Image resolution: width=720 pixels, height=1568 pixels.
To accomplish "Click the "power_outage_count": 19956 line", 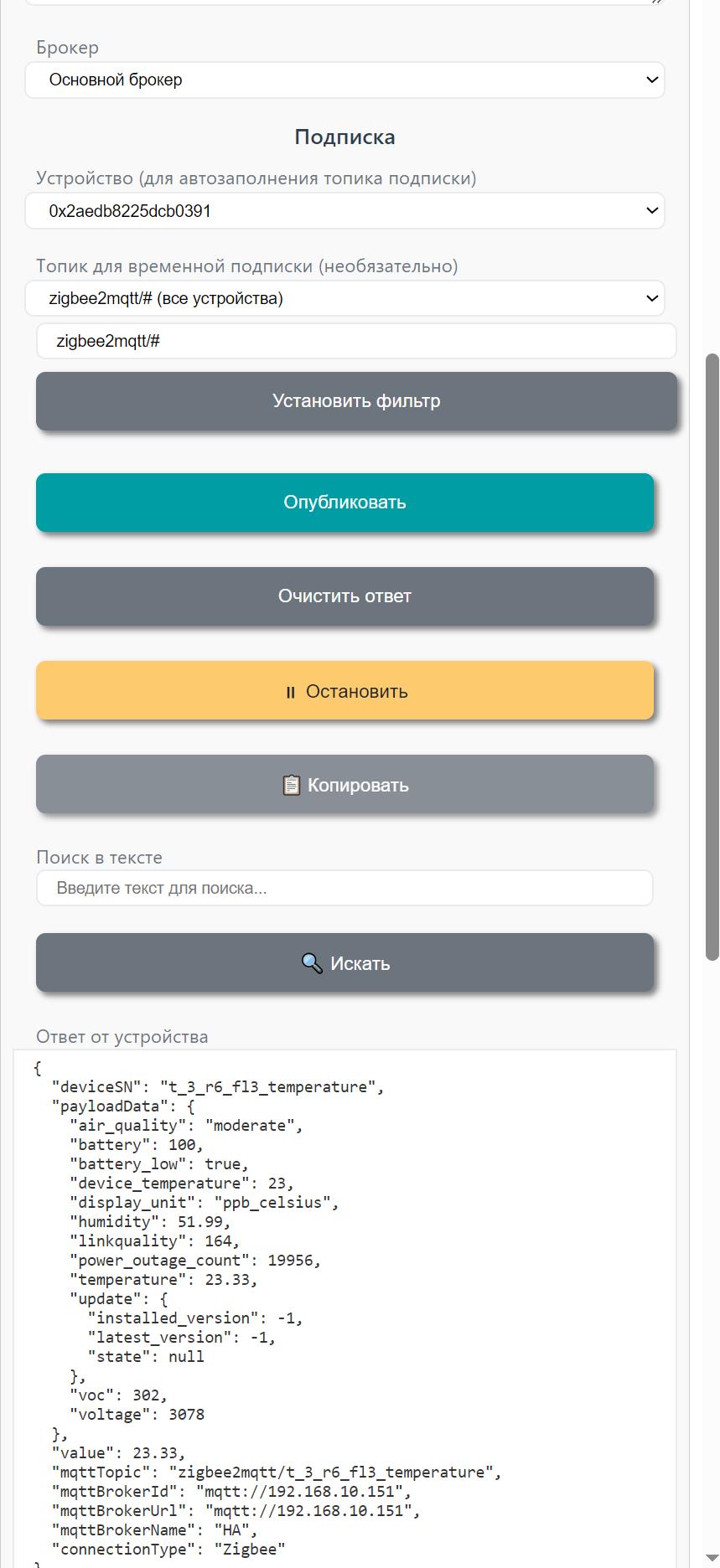I will (x=195, y=1261).
